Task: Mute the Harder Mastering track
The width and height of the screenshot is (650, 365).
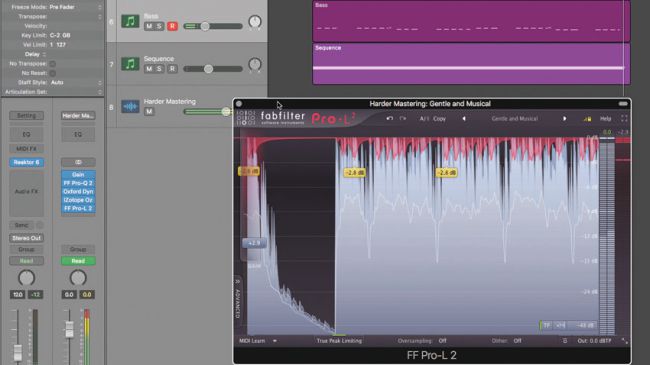Action: click(x=149, y=112)
